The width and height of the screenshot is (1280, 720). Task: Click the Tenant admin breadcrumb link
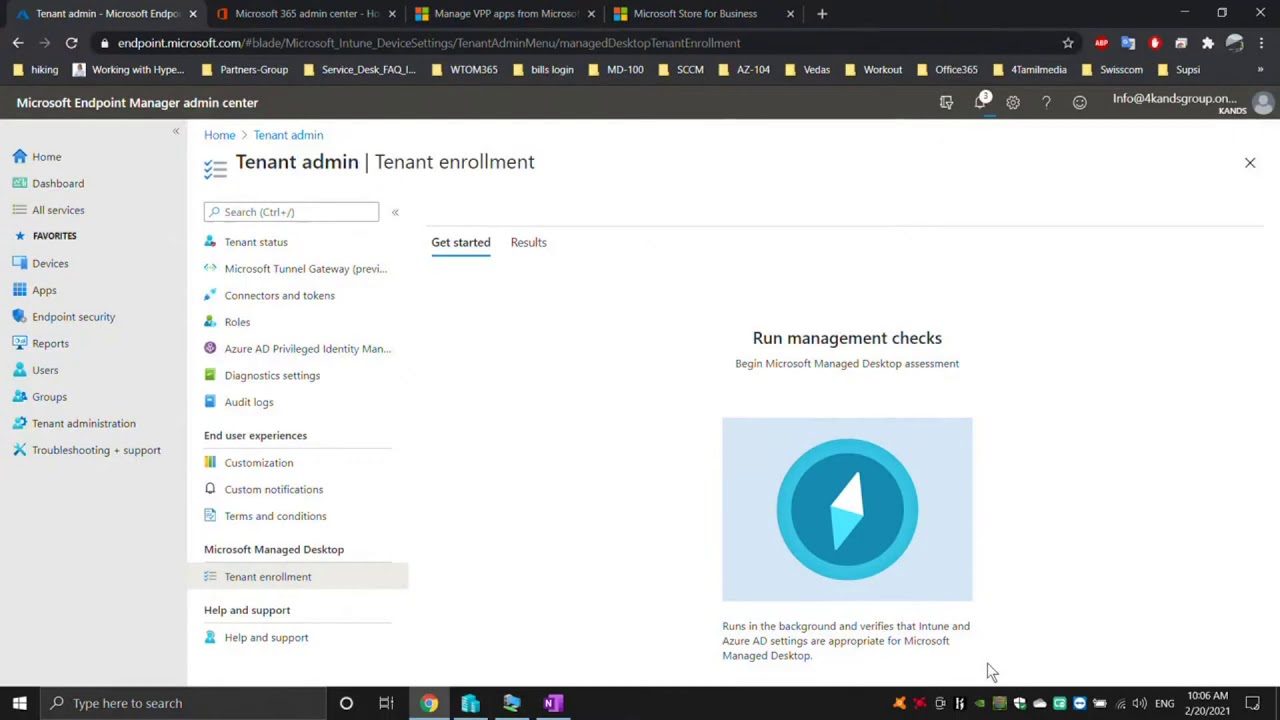pyautogui.click(x=288, y=135)
